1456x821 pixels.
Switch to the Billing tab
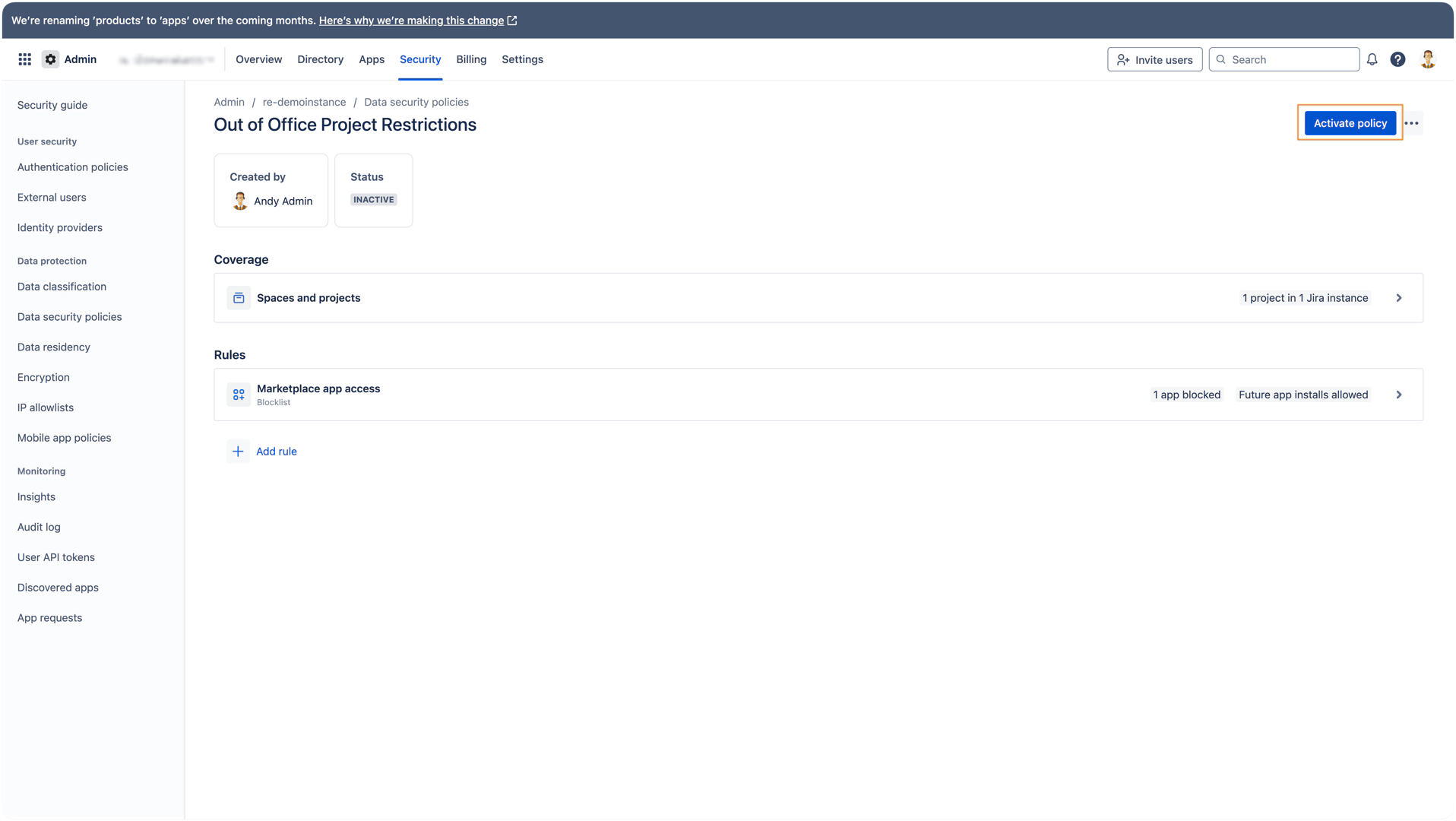471,59
